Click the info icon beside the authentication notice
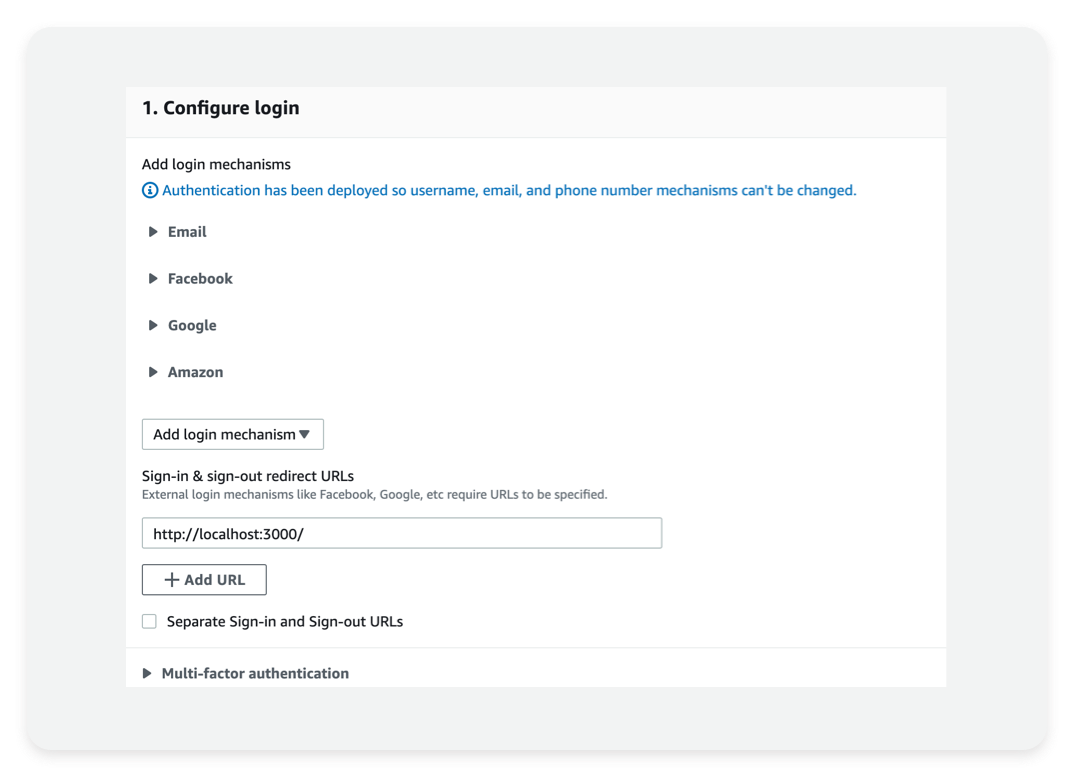Image resolution: width=1074 pixels, height=777 pixels. (x=149, y=190)
